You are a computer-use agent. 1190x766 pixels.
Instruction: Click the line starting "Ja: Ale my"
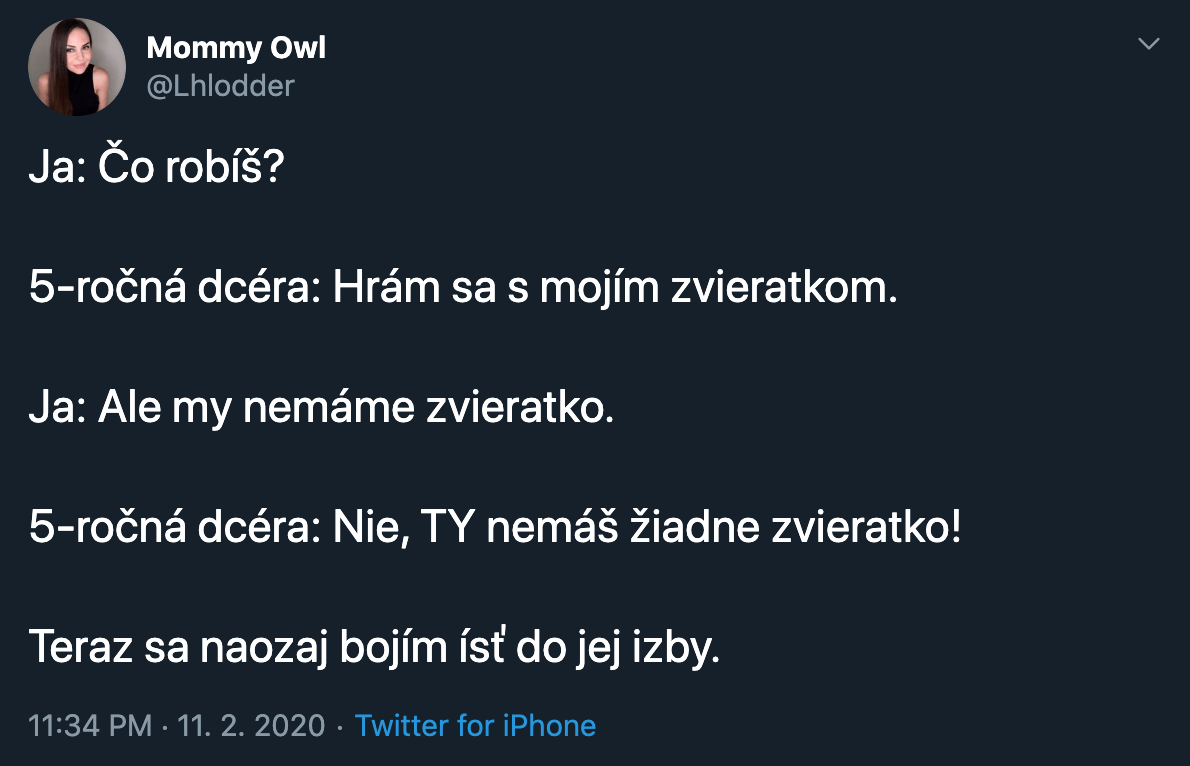pos(320,409)
